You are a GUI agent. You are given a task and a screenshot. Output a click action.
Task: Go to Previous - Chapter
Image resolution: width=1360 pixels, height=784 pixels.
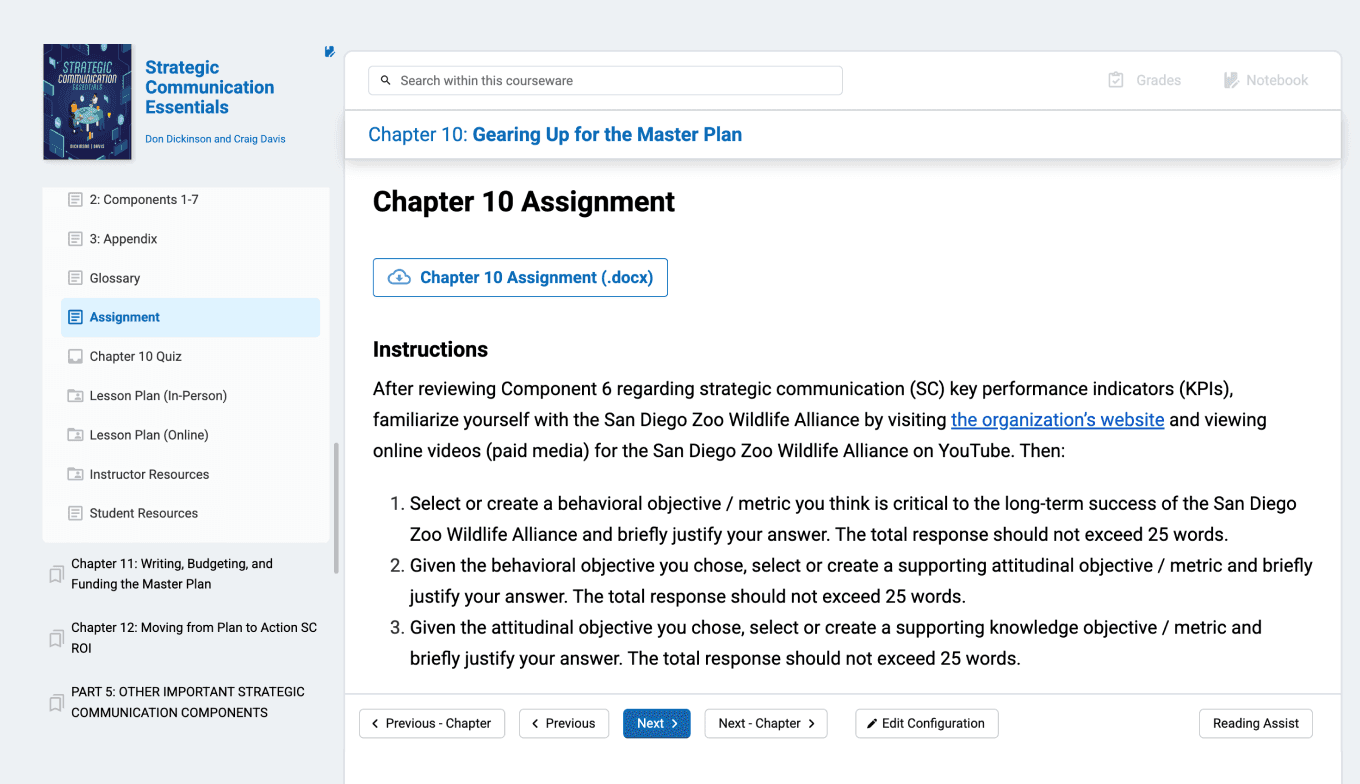tap(432, 723)
